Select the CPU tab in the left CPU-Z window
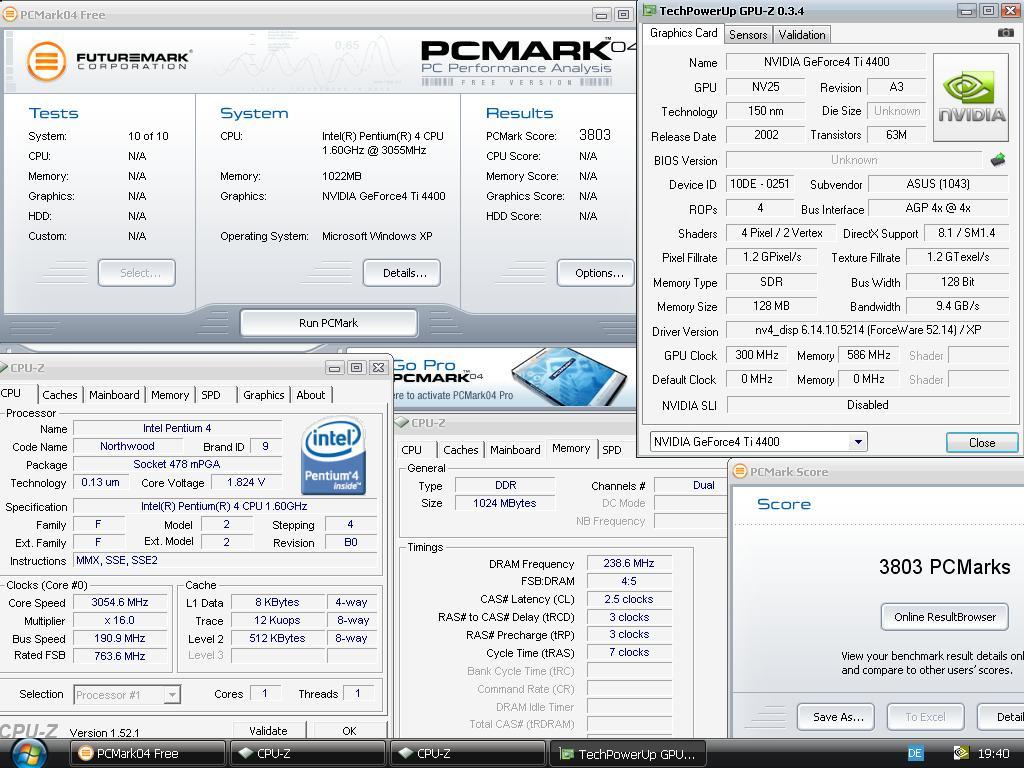Image resolution: width=1024 pixels, height=768 pixels. click(x=12, y=393)
